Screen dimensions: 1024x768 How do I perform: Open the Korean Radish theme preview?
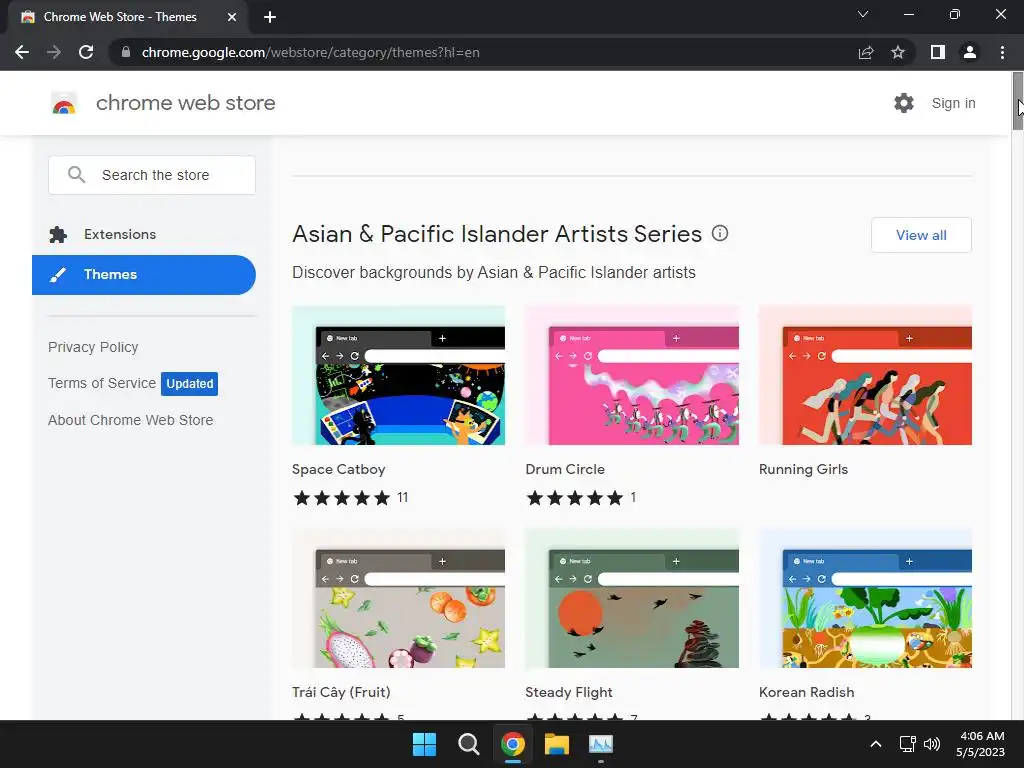point(865,598)
